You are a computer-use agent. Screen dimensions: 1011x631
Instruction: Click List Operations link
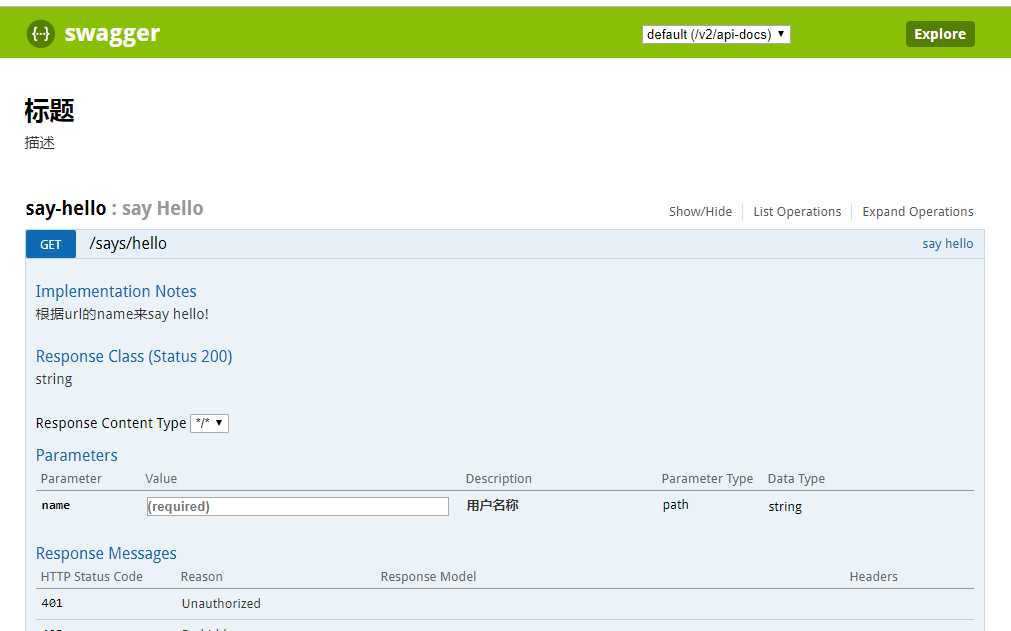(x=797, y=211)
